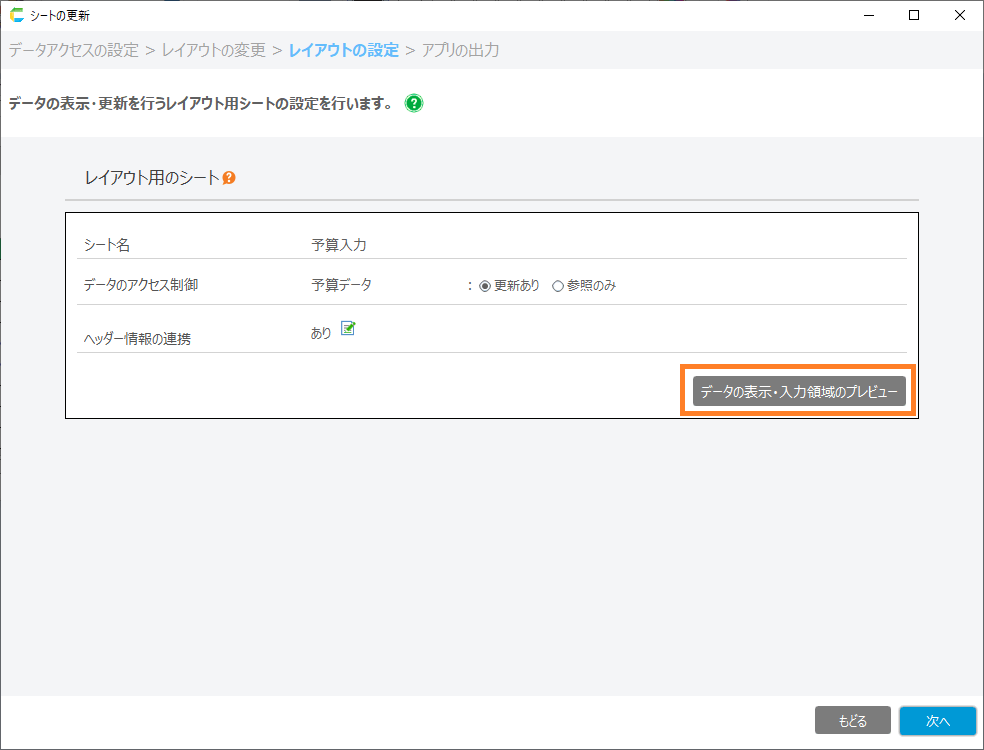Viewport: 984px width, 750px height.
Task: Select the 更新あり radio button
Action: coord(485,286)
